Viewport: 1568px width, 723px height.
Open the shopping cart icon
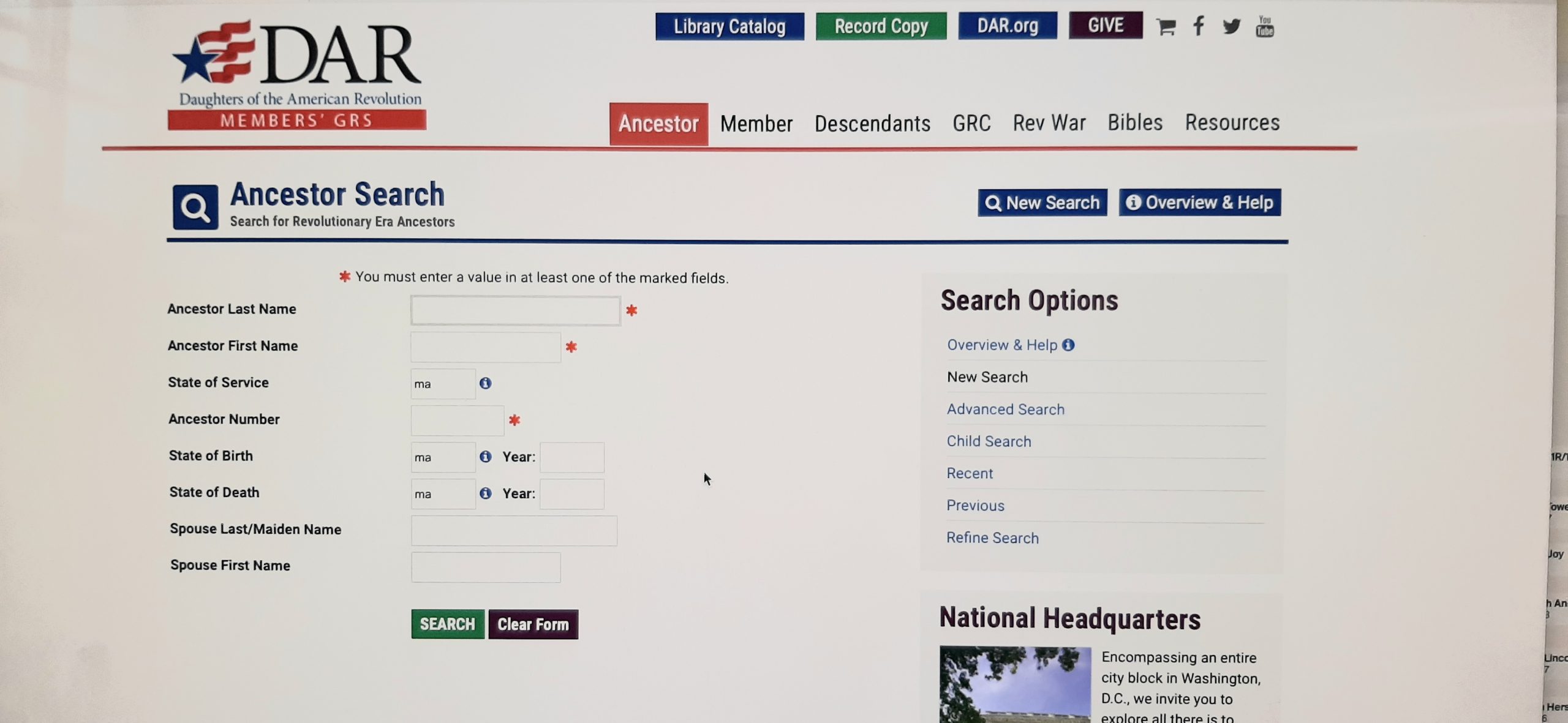(1165, 27)
